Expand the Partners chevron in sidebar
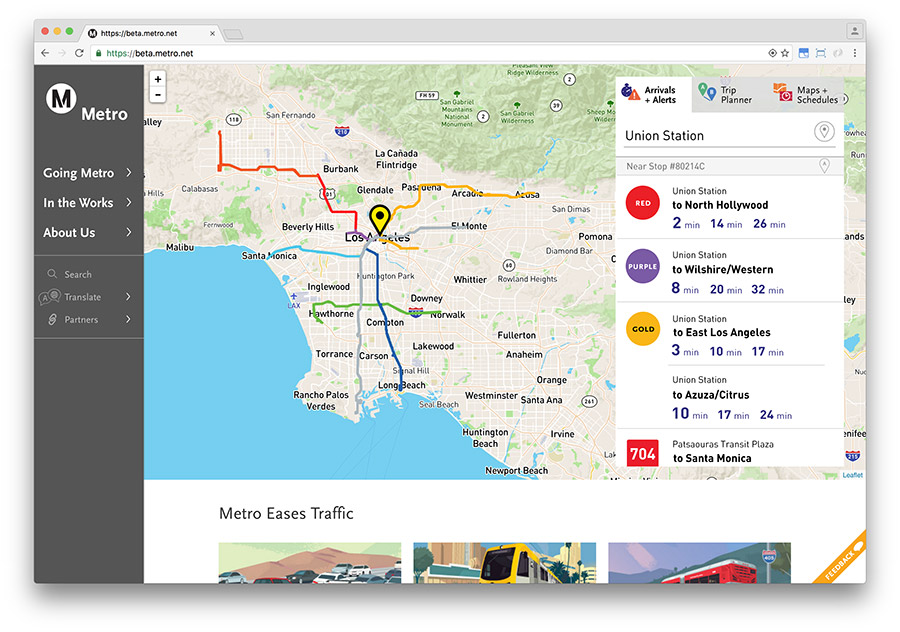900x632 pixels. (x=128, y=319)
